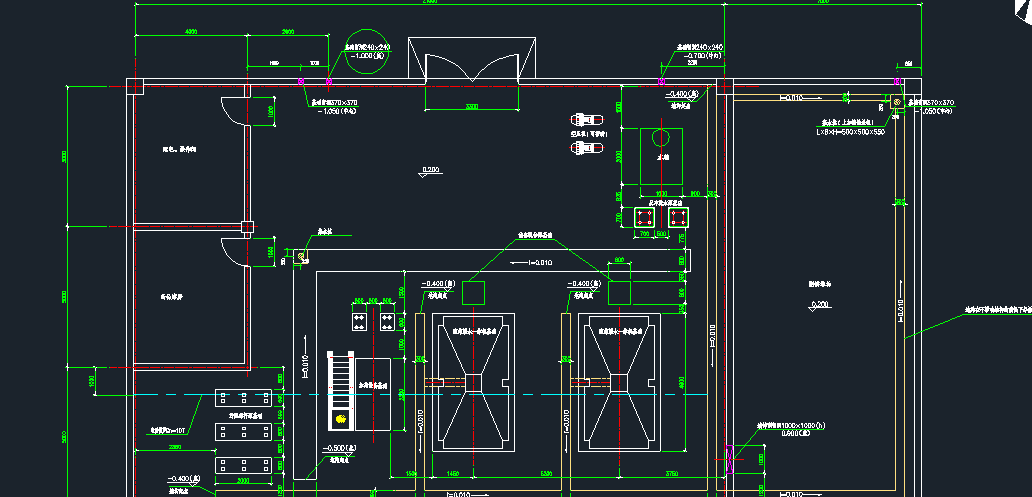Image resolution: width=1032 pixels, height=497 pixels.
Task: Select the sump symbol in the top-right room corner
Action: click(897, 102)
